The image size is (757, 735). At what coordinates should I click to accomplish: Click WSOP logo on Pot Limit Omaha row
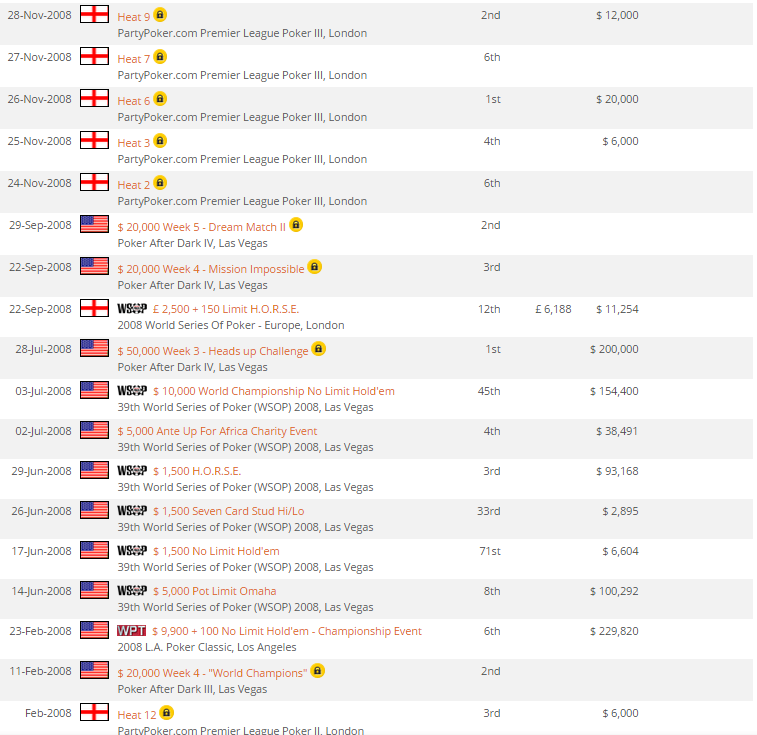[x=132, y=591]
